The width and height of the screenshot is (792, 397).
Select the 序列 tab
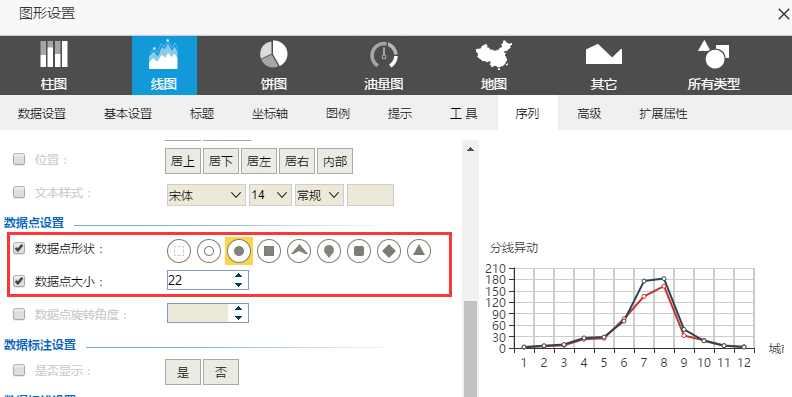[x=527, y=114]
